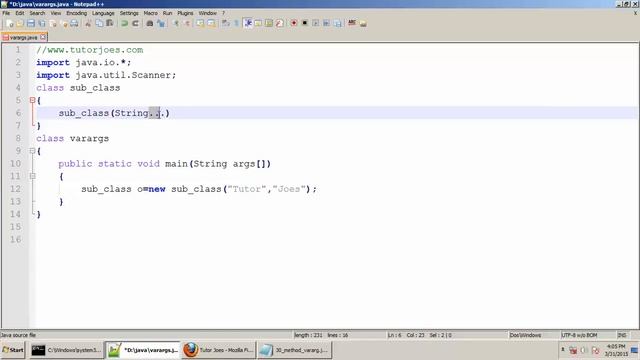640x360 pixels.
Task: Click the last toolbar icon after ABC
Action: [x=363, y=23]
